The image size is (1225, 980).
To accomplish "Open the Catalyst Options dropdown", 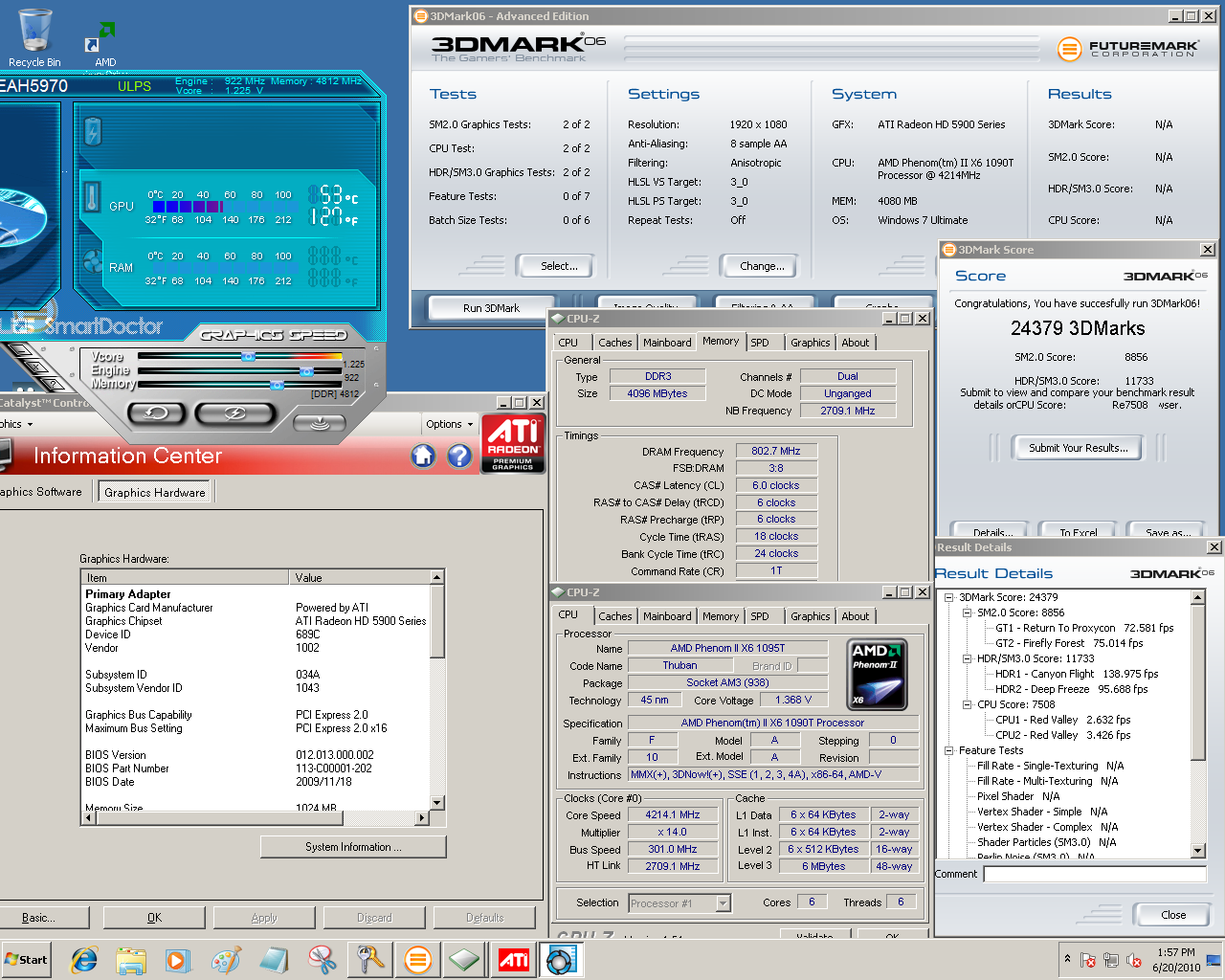I will 450,424.
